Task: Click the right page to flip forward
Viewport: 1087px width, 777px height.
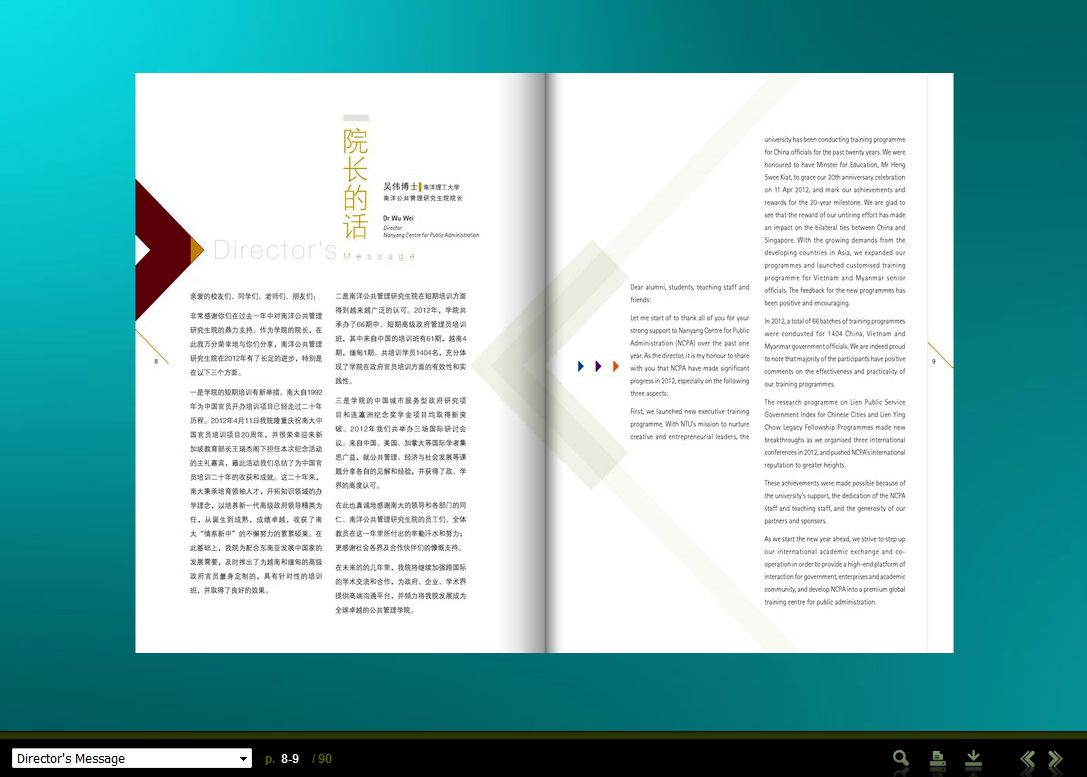Action: 749,363
